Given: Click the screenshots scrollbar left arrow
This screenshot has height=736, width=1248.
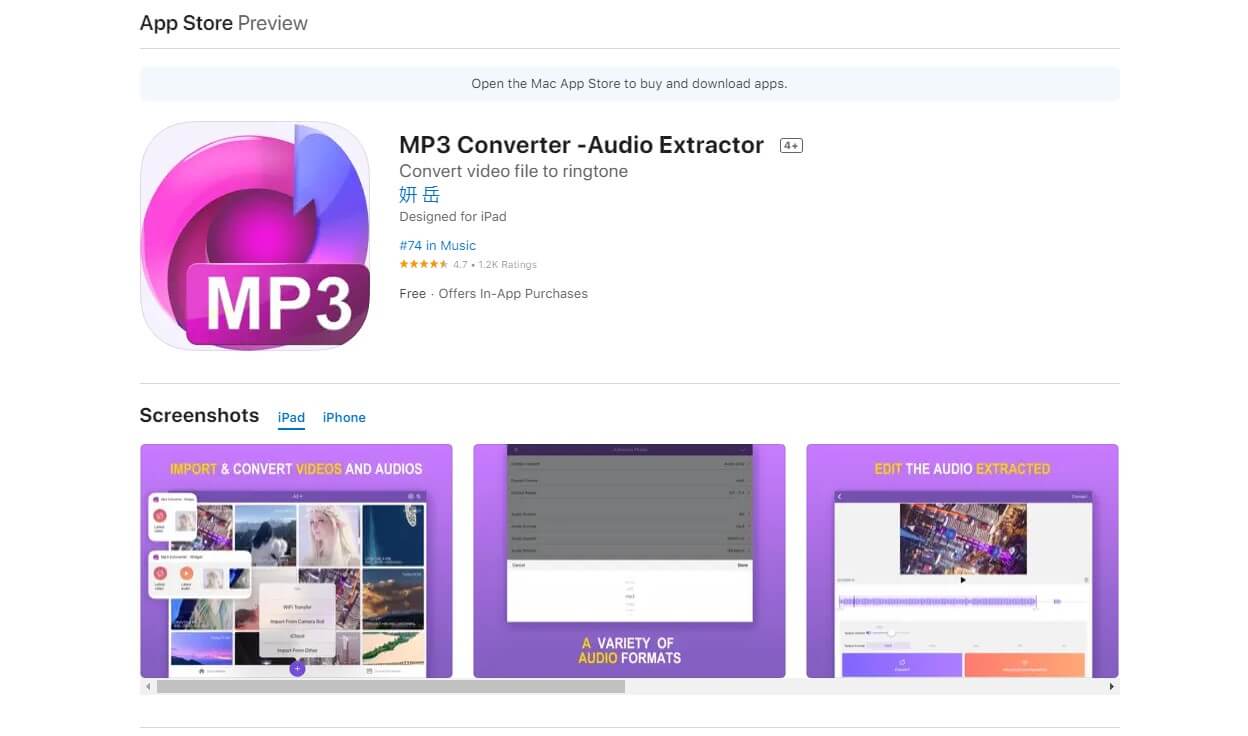Looking at the screenshot, I should [148, 687].
